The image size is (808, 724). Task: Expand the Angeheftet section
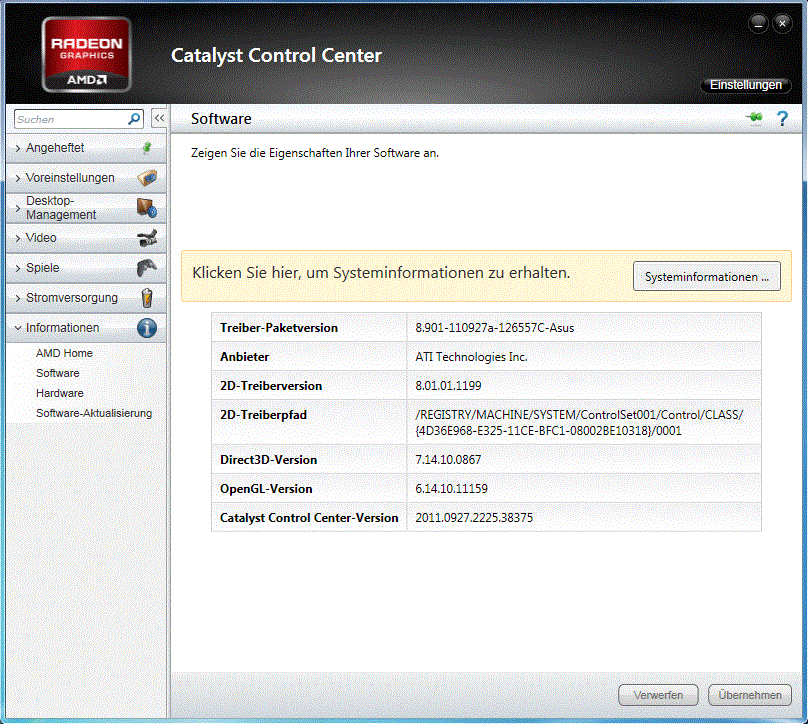(x=86, y=148)
